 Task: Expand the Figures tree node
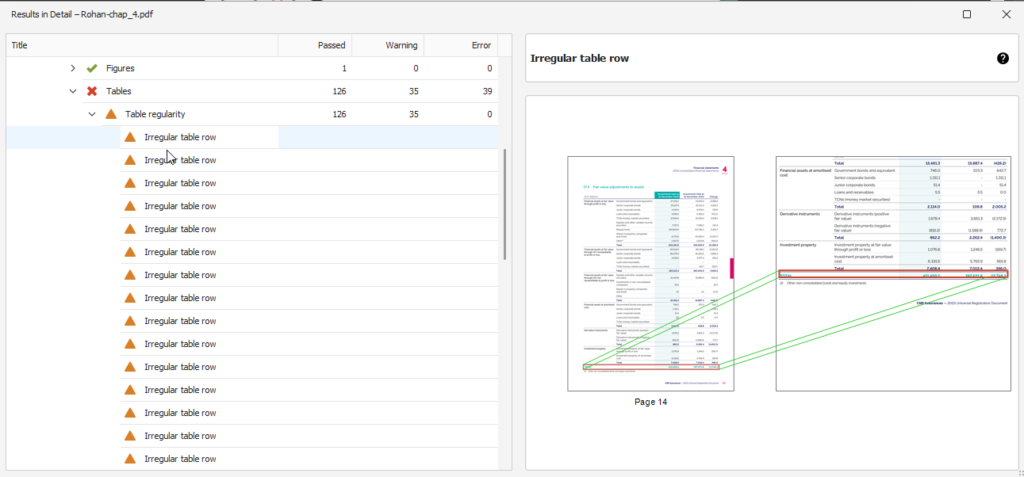[72, 68]
